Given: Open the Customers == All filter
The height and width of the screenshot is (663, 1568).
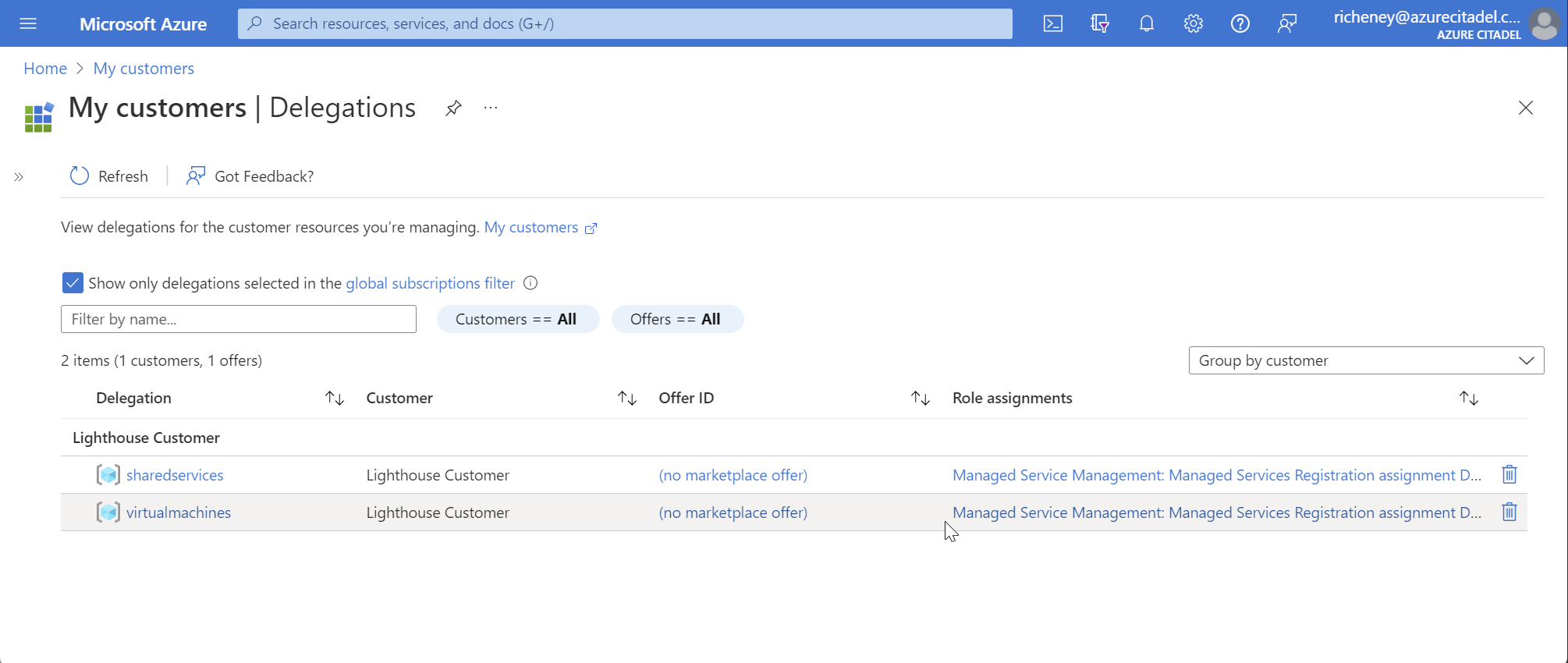Looking at the screenshot, I should [x=516, y=319].
